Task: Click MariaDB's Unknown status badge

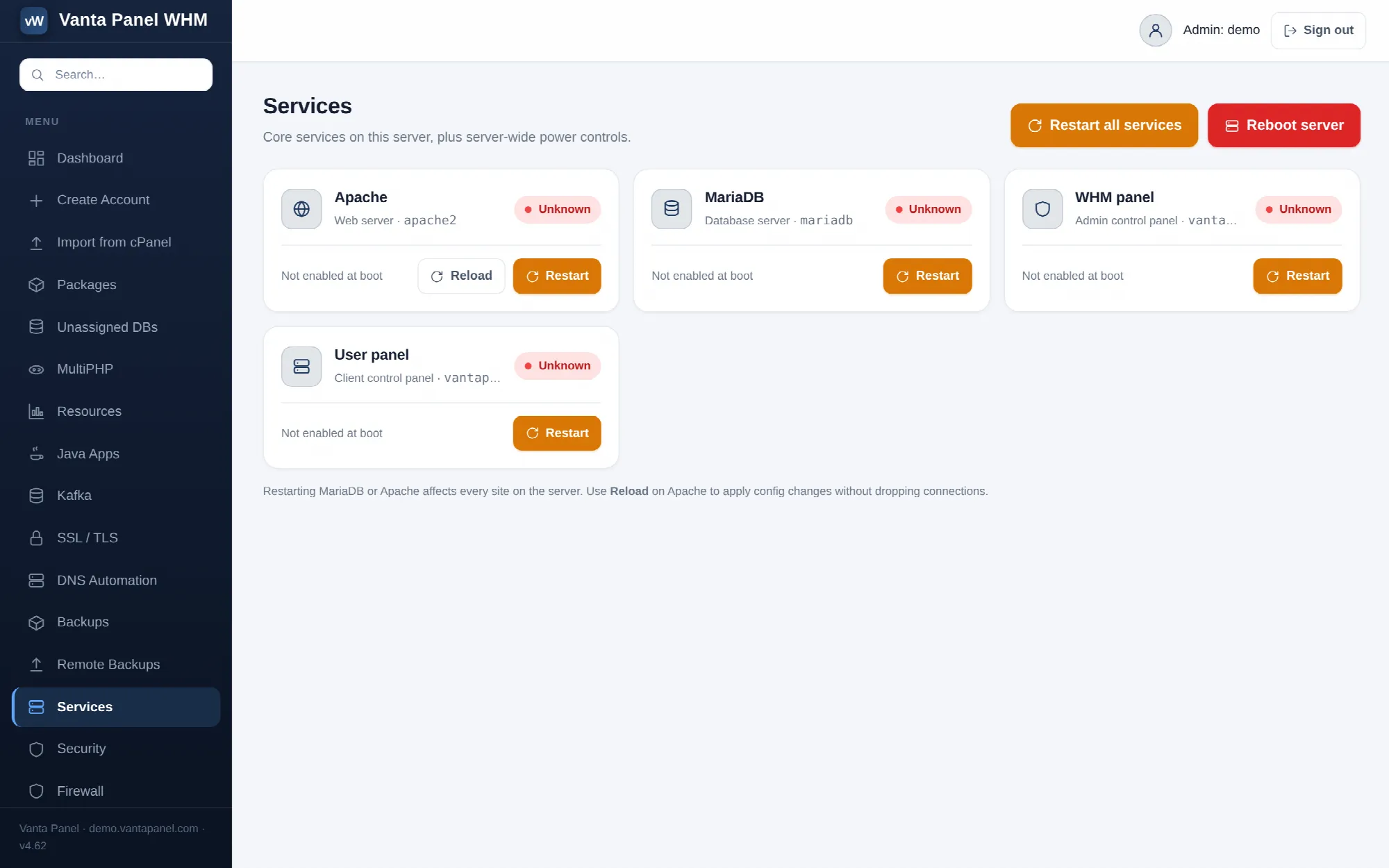Action: point(928,210)
